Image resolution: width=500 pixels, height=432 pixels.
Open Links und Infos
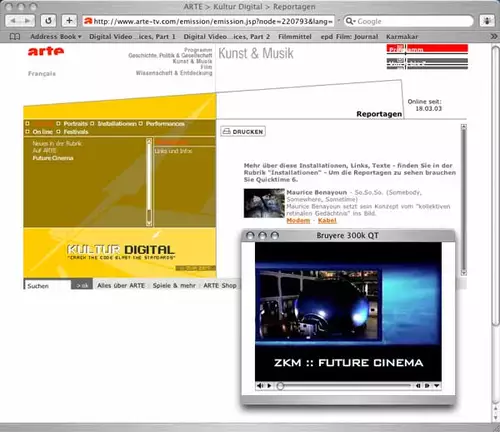click(x=173, y=151)
